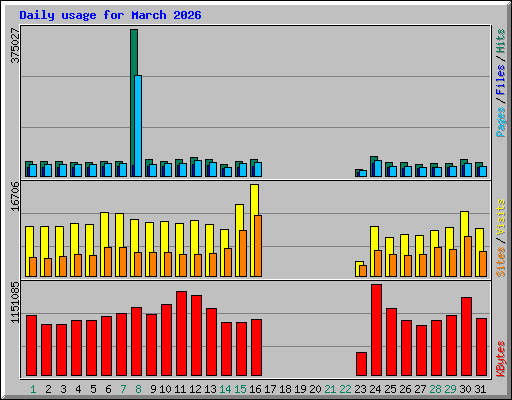512x400 pixels.
Task: Click day 6 label on the x-axis
Action: click(108, 389)
